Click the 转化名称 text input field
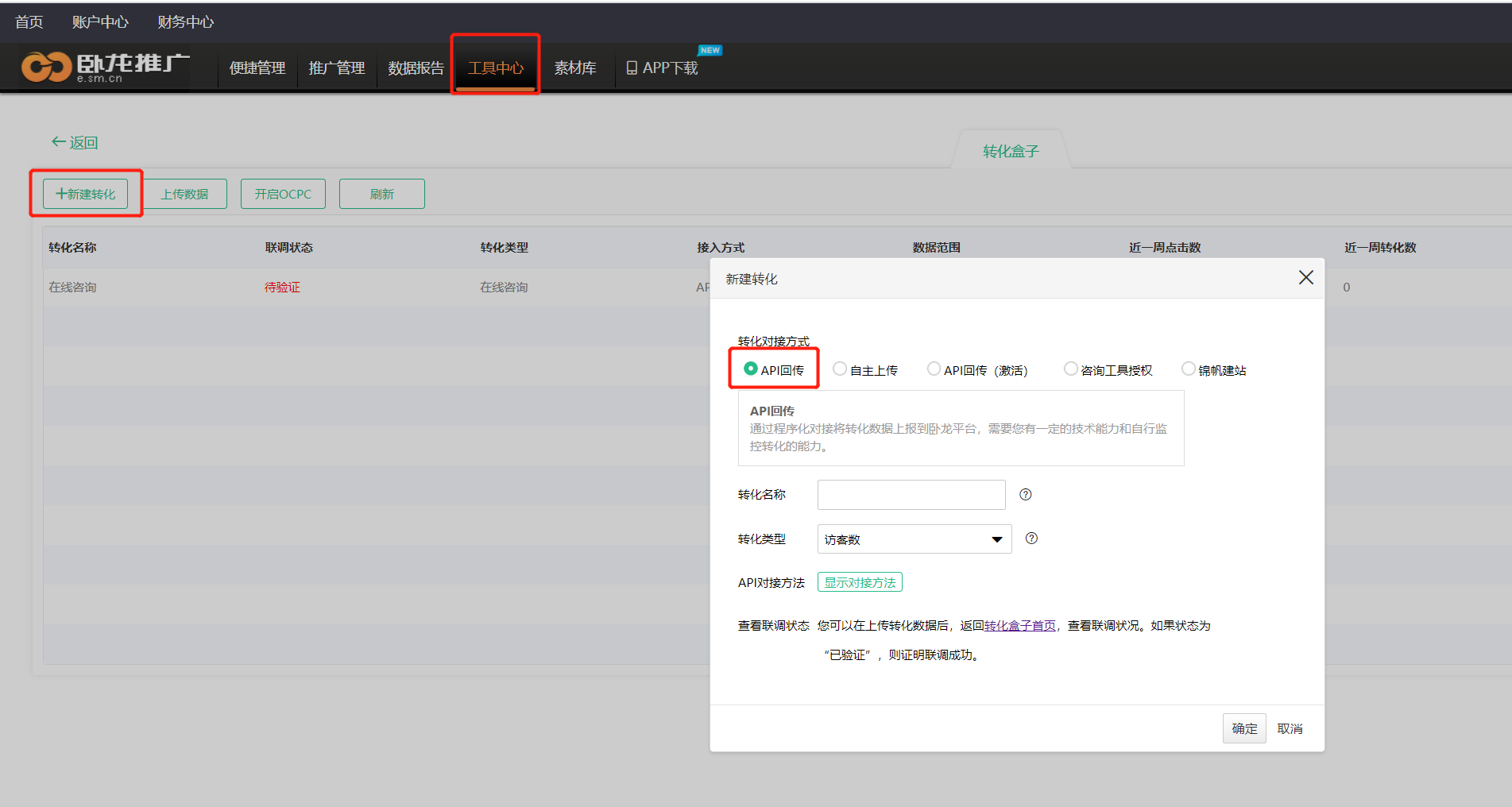Screen dimensions: 1512x807 point(911,495)
